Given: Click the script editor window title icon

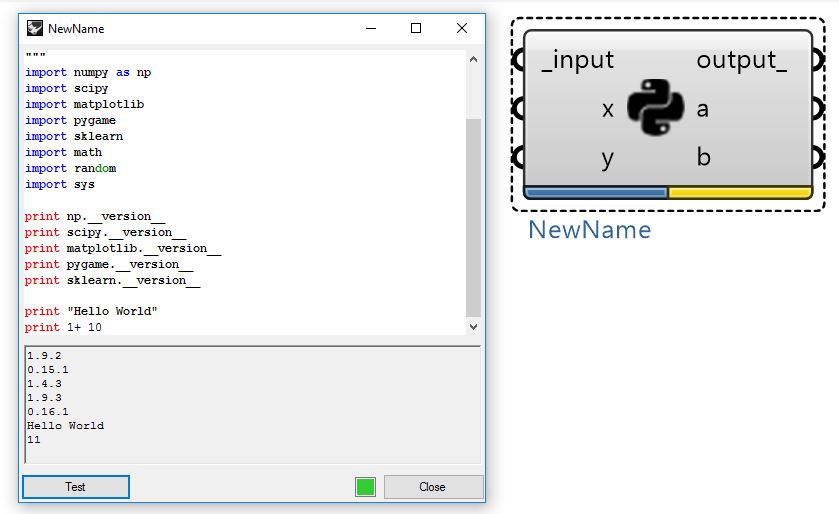Looking at the screenshot, I should (35, 29).
